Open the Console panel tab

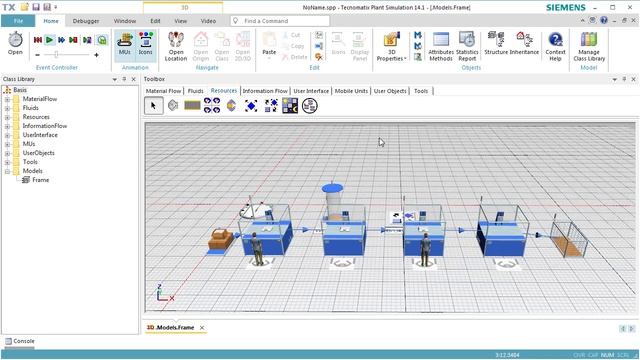coord(20,341)
